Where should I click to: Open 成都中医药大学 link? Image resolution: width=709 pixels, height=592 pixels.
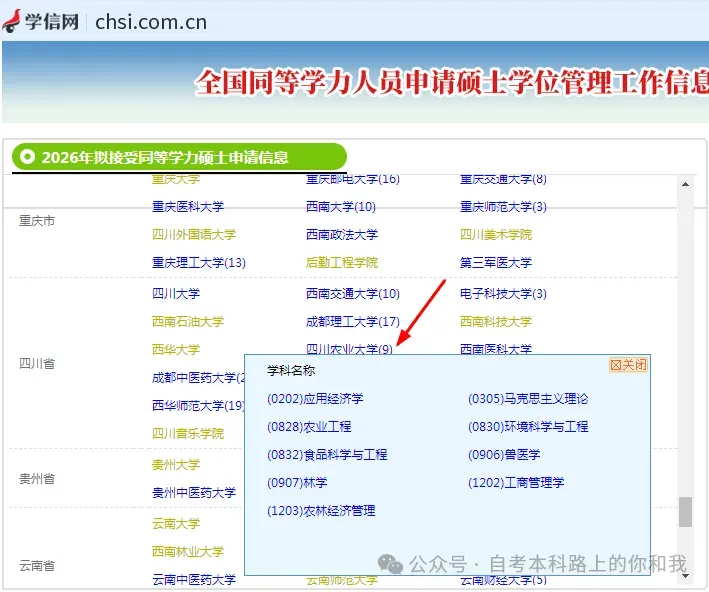click(198, 378)
